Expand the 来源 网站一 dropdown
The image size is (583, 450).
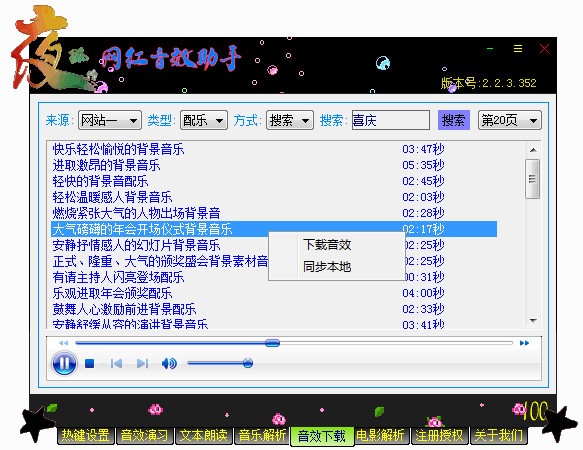click(x=110, y=120)
